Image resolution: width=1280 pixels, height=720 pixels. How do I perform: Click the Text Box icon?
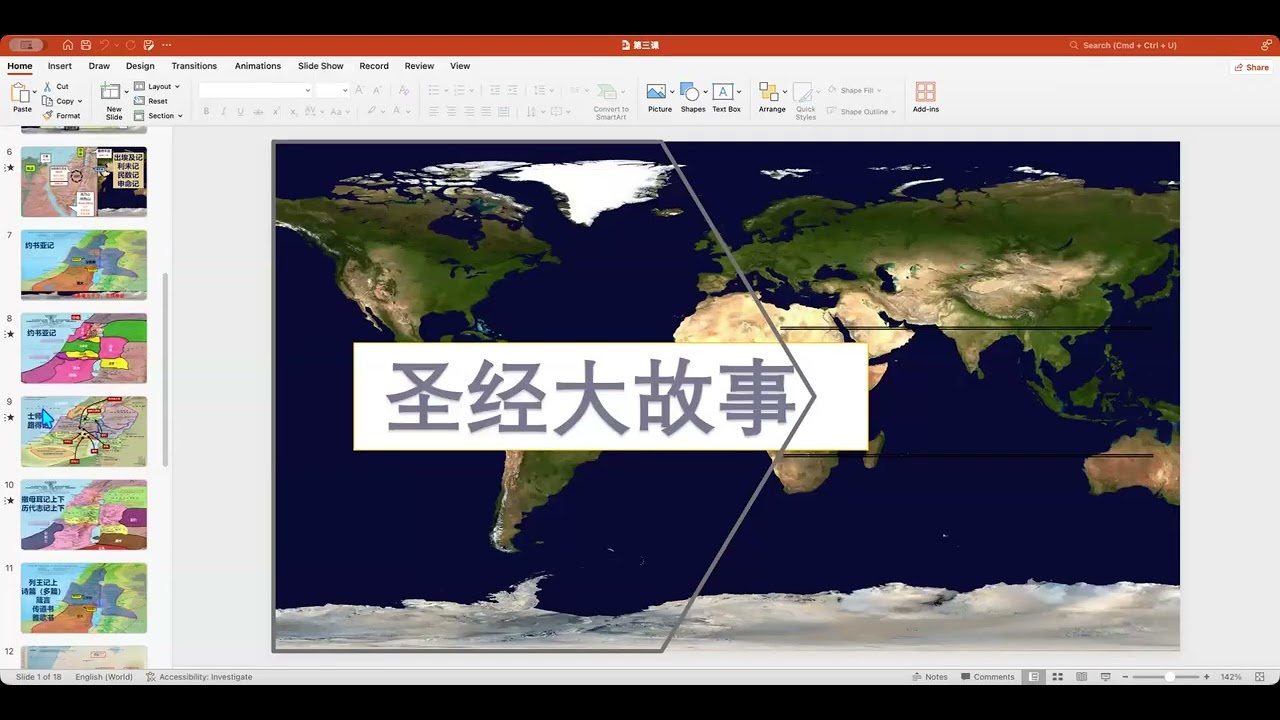(x=723, y=92)
